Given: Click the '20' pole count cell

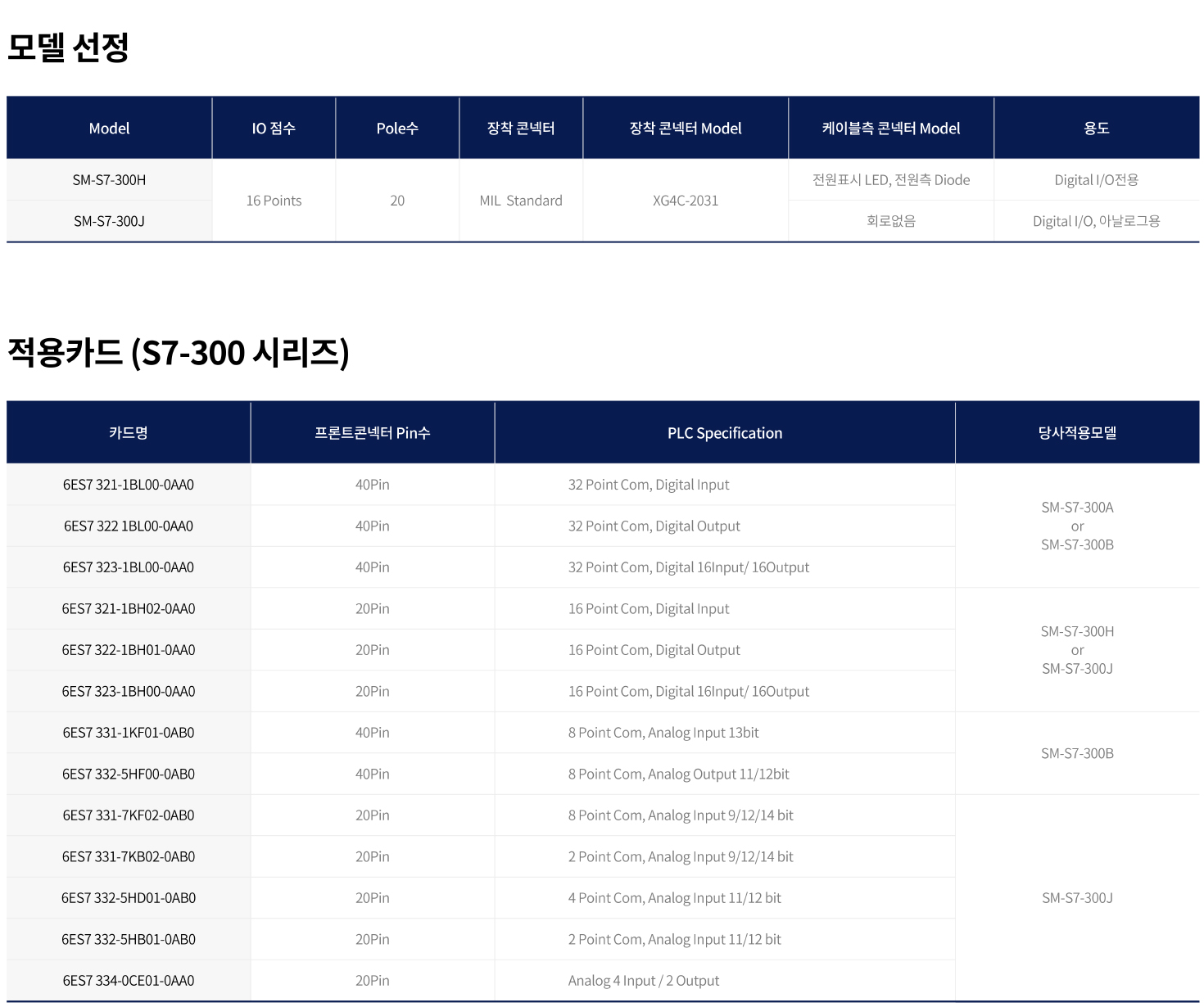Looking at the screenshot, I should pyautogui.click(x=397, y=201).
